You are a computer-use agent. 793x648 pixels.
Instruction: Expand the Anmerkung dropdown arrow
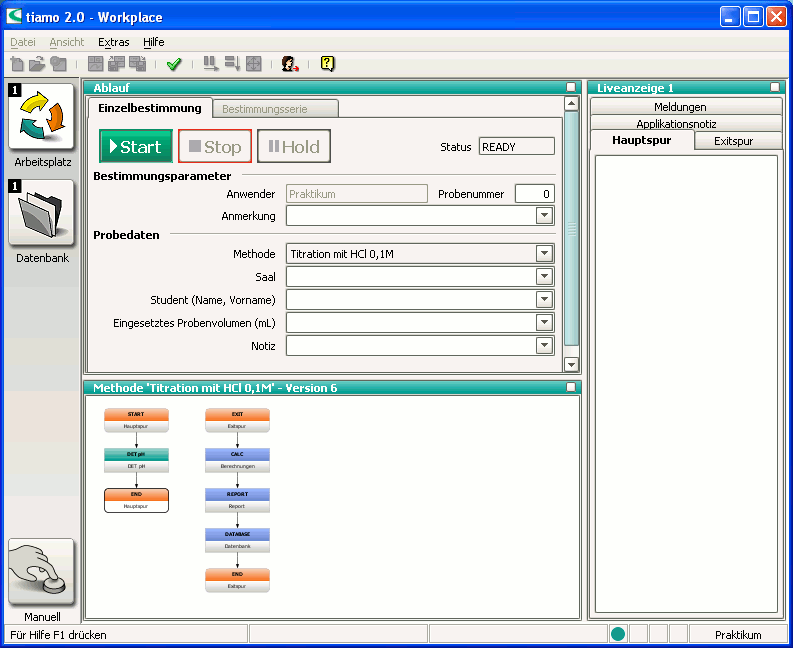click(x=544, y=215)
